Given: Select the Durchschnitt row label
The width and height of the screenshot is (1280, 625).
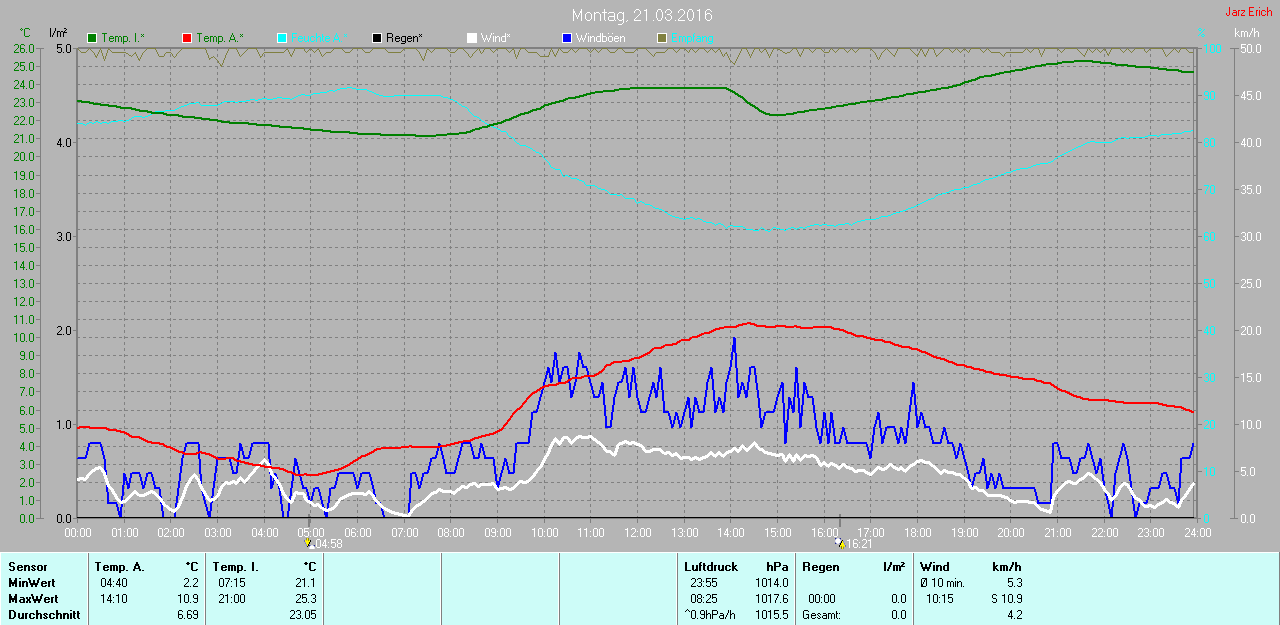Looking at the screenshot, I should [43, 615].
